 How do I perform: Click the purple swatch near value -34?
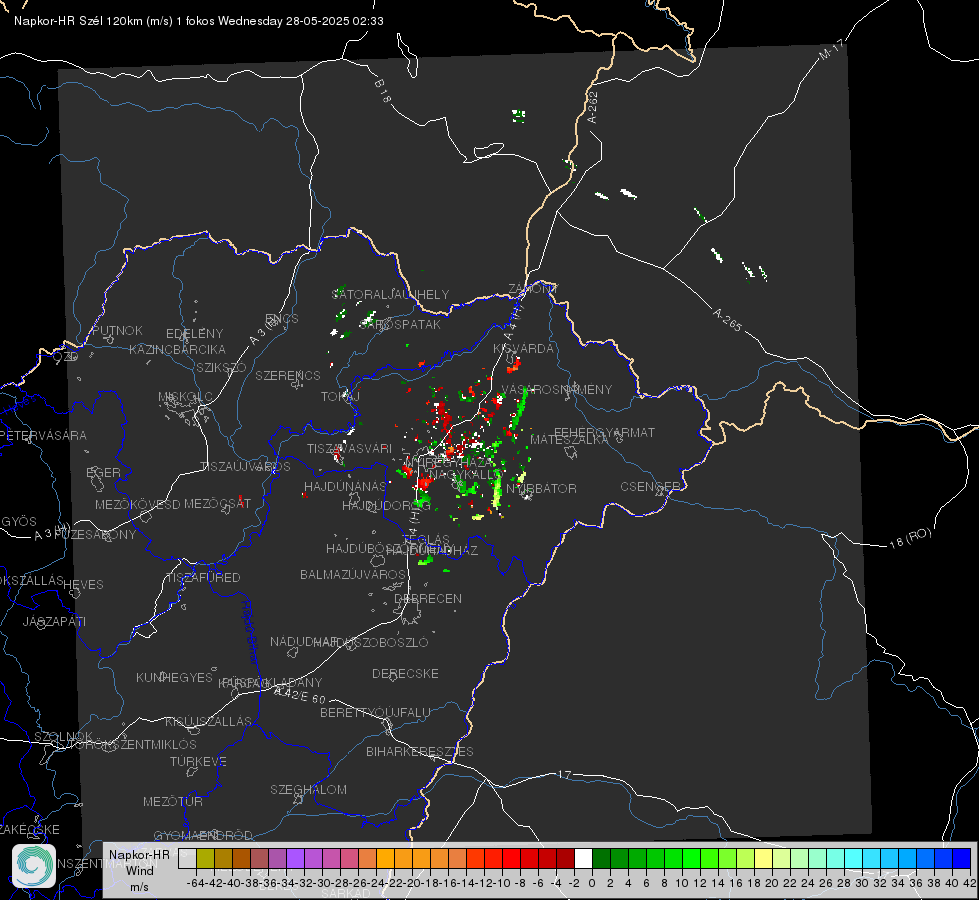coord(295,858)
